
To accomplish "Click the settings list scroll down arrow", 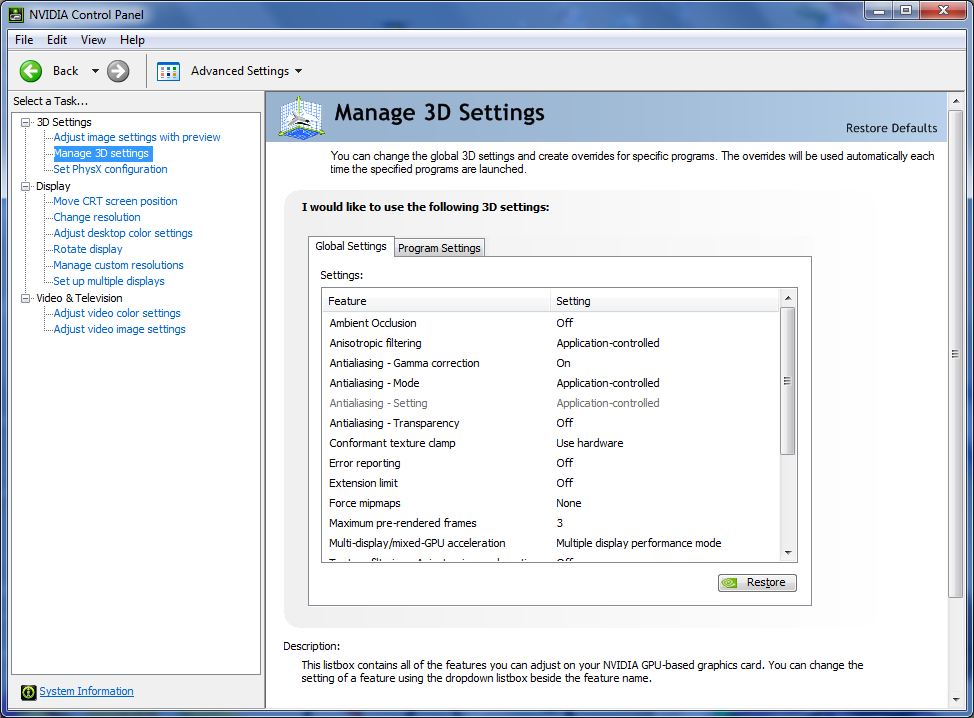I will (x=788, y=552).
